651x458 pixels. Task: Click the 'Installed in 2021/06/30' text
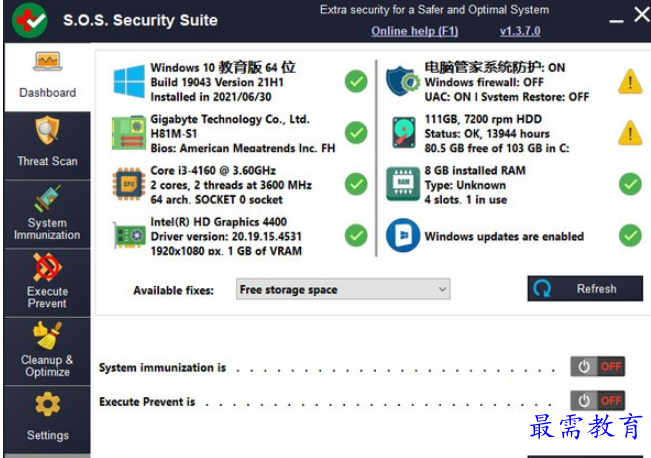click(211, 97)
